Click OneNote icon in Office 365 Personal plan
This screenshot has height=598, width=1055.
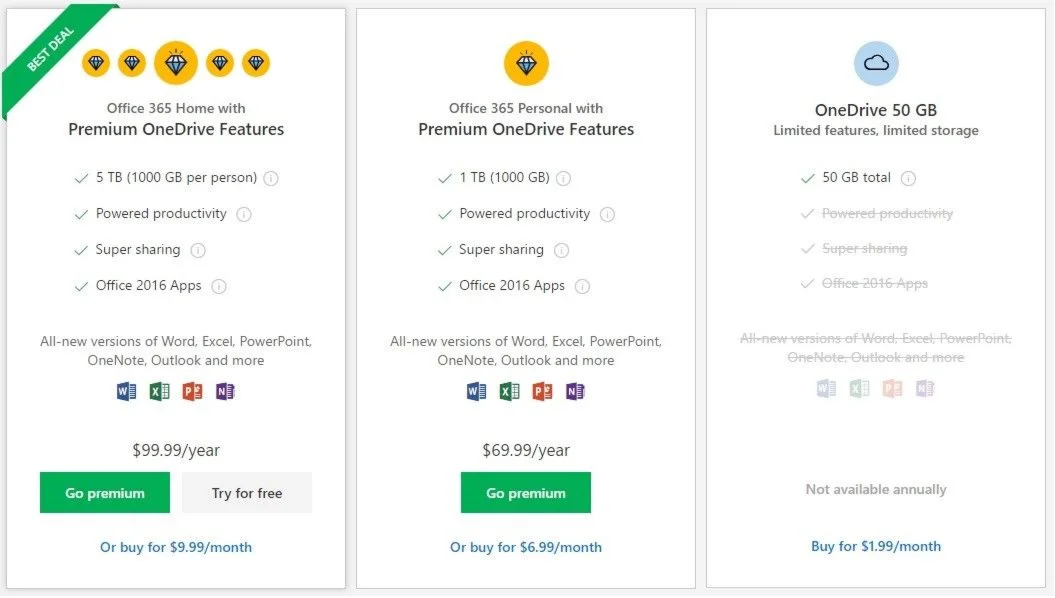(575, 391)
